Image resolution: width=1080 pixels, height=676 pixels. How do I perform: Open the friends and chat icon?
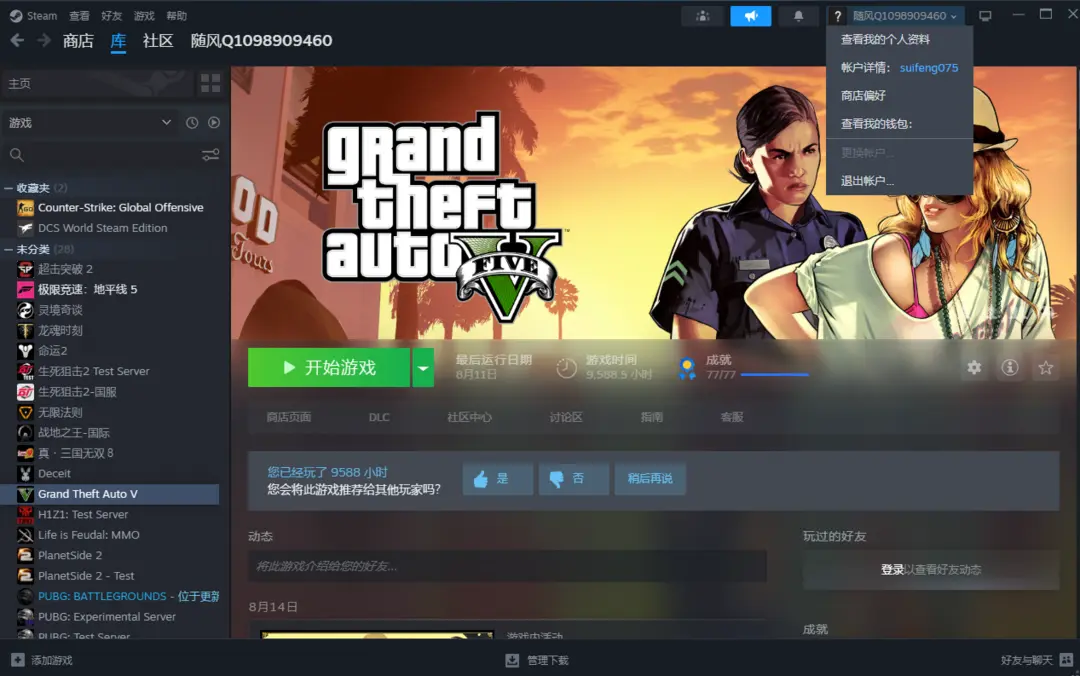coord(1066,660)
